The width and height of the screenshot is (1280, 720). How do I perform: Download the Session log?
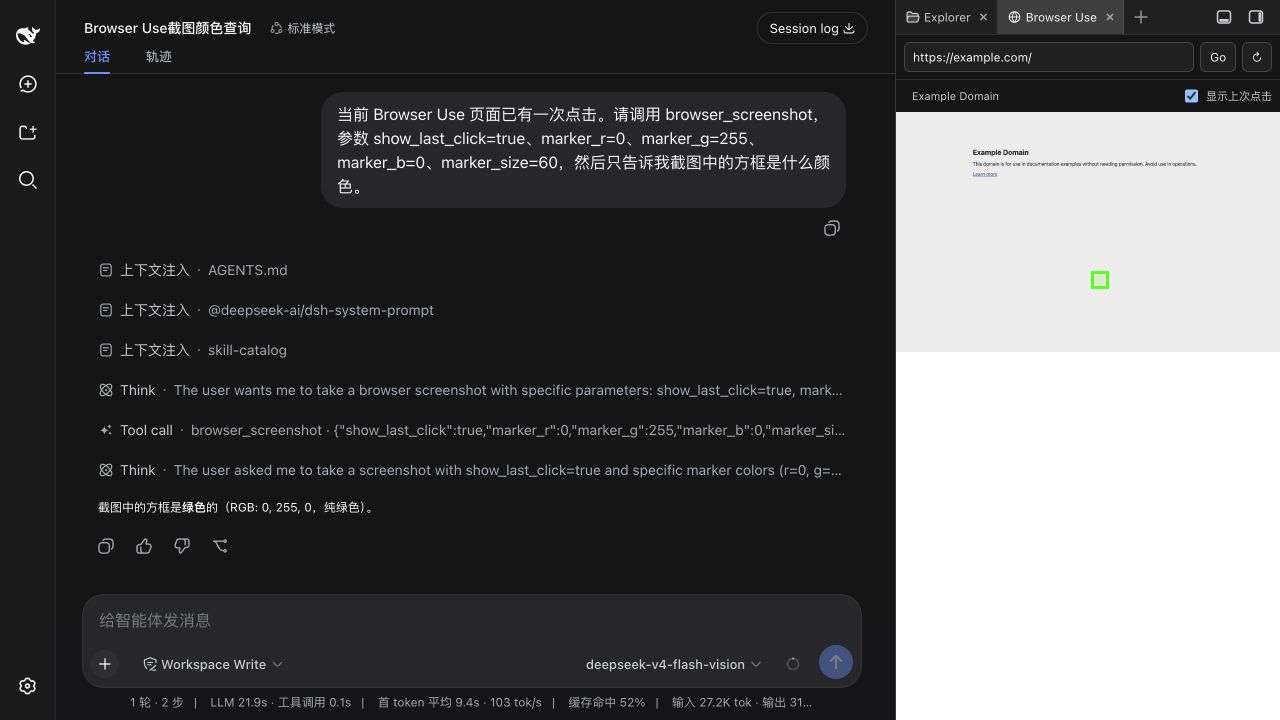tap(812, 28)
